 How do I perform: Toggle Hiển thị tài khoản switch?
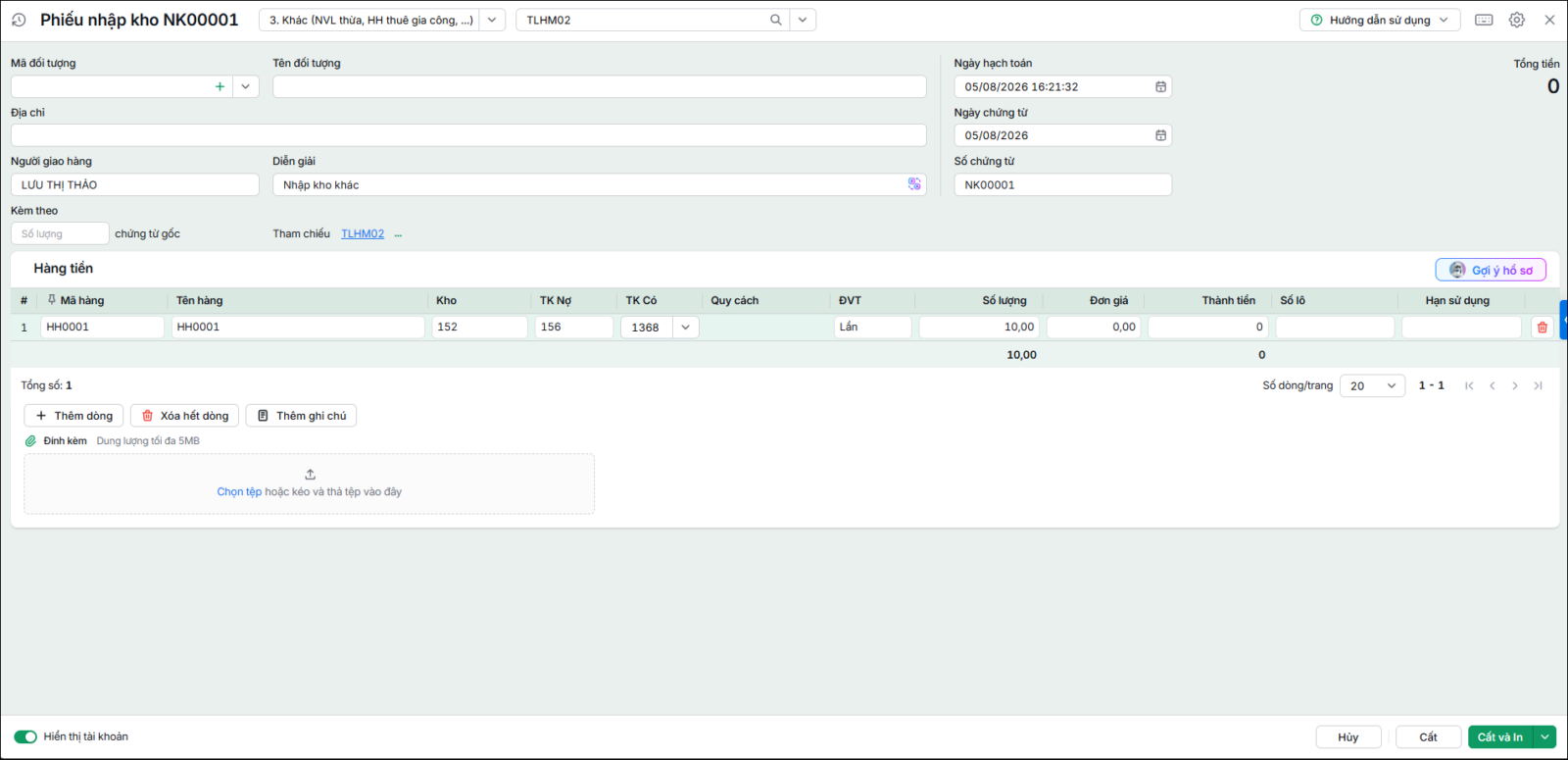pyautogui.click(x=25, y=736)
